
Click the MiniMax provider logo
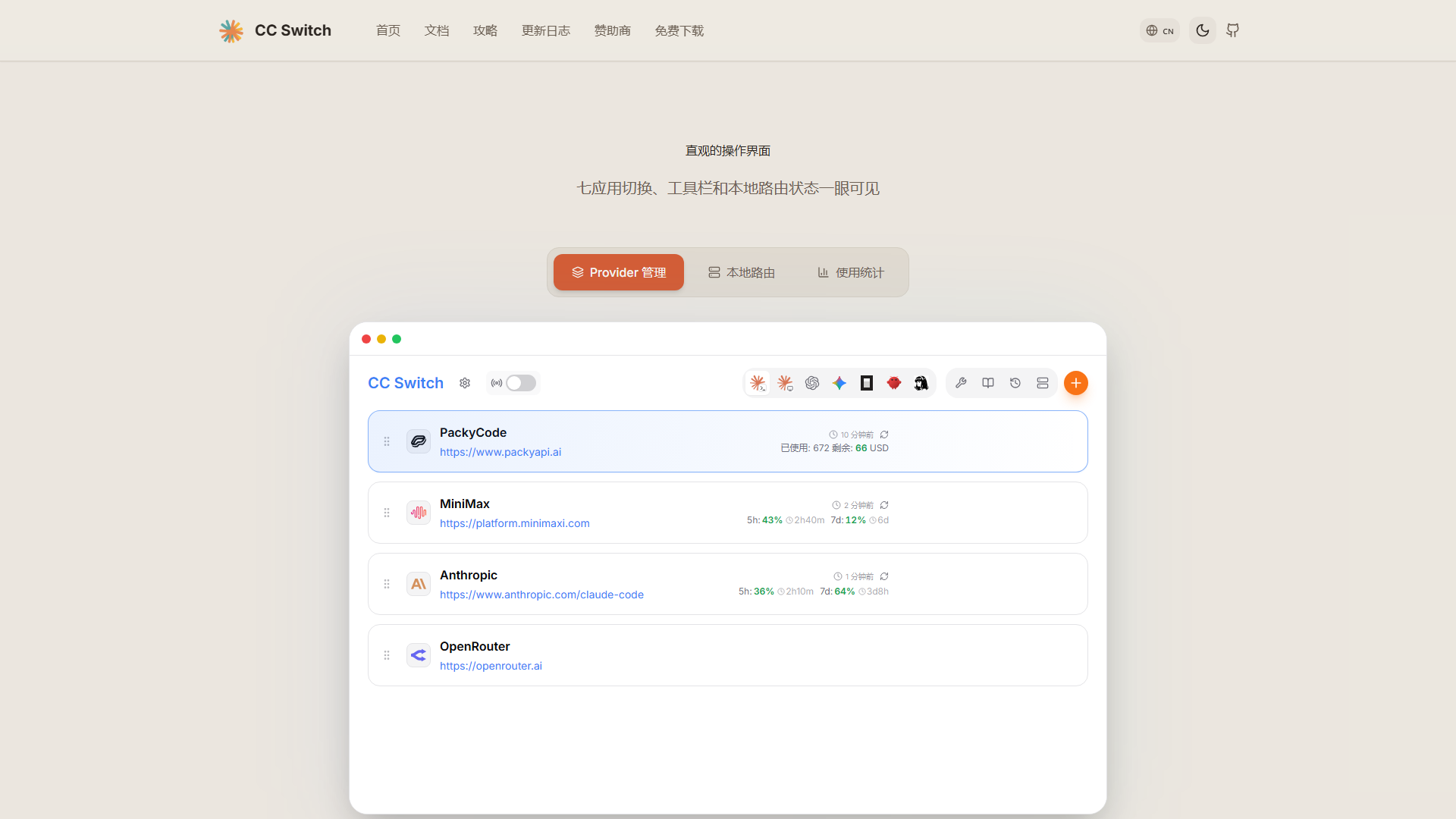click(x=419, y=513)
